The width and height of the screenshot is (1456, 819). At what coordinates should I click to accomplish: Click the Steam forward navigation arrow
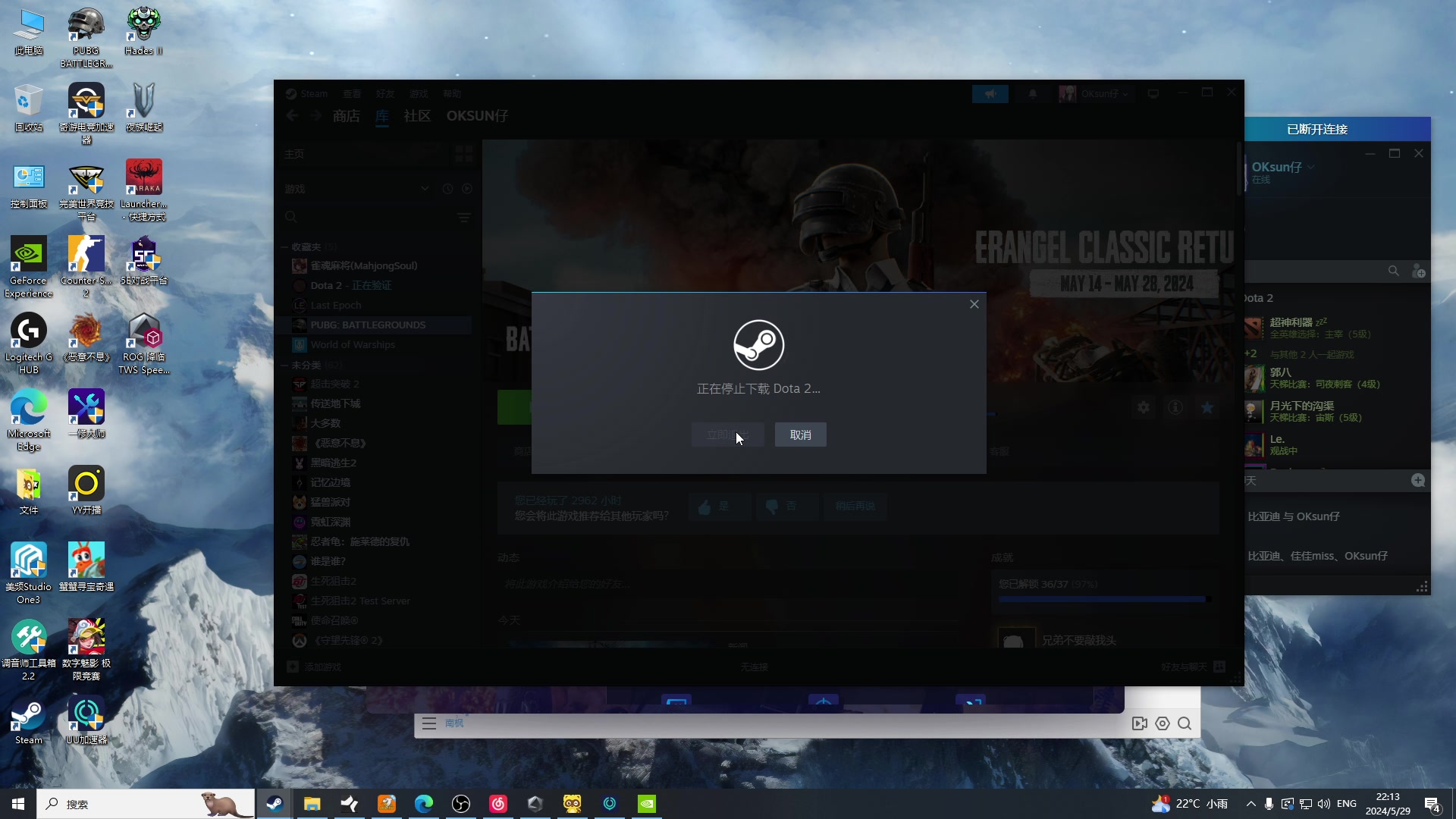pyautogui.click(x=316, y=116)
